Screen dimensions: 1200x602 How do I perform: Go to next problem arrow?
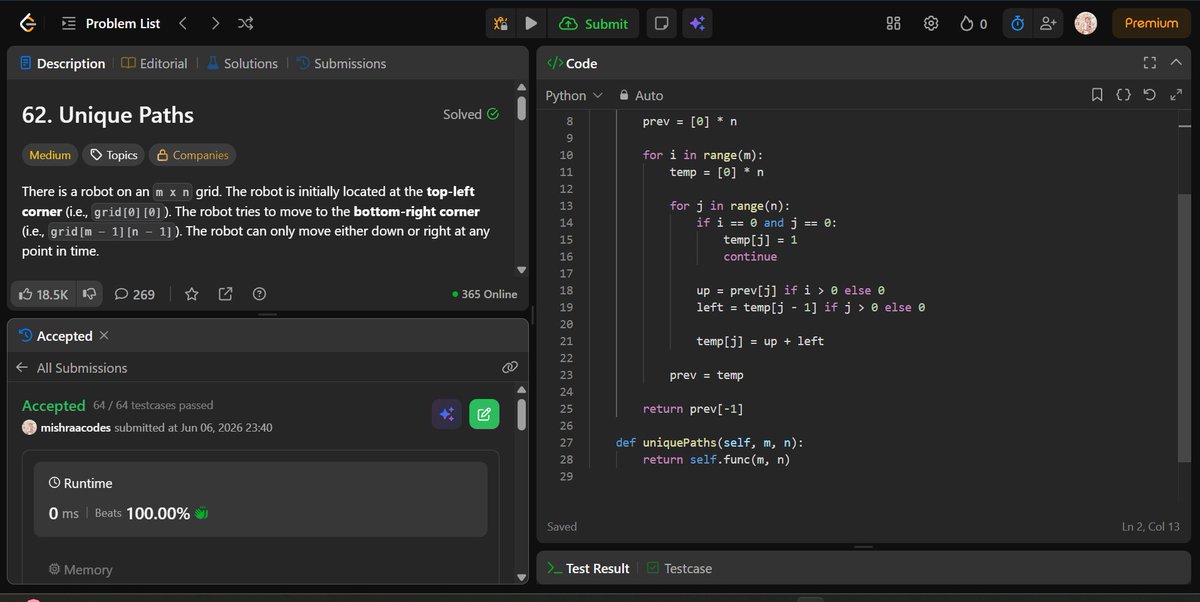click(215, 23)
